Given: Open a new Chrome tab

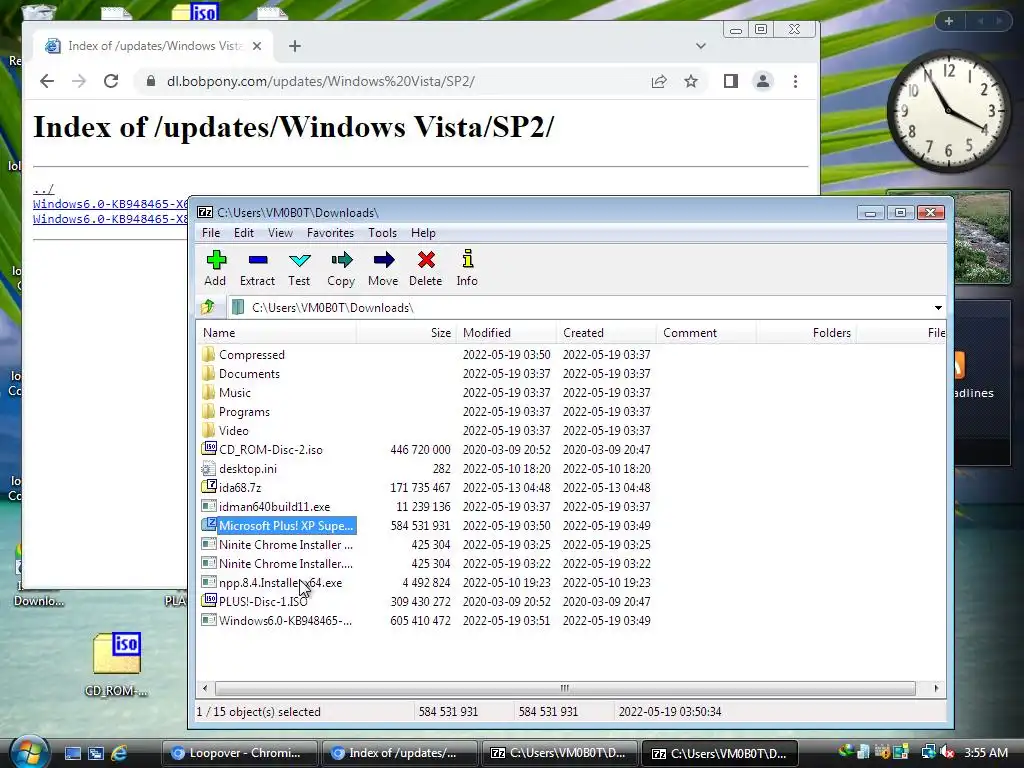Looking at the screenshot, I should [295, 46].
